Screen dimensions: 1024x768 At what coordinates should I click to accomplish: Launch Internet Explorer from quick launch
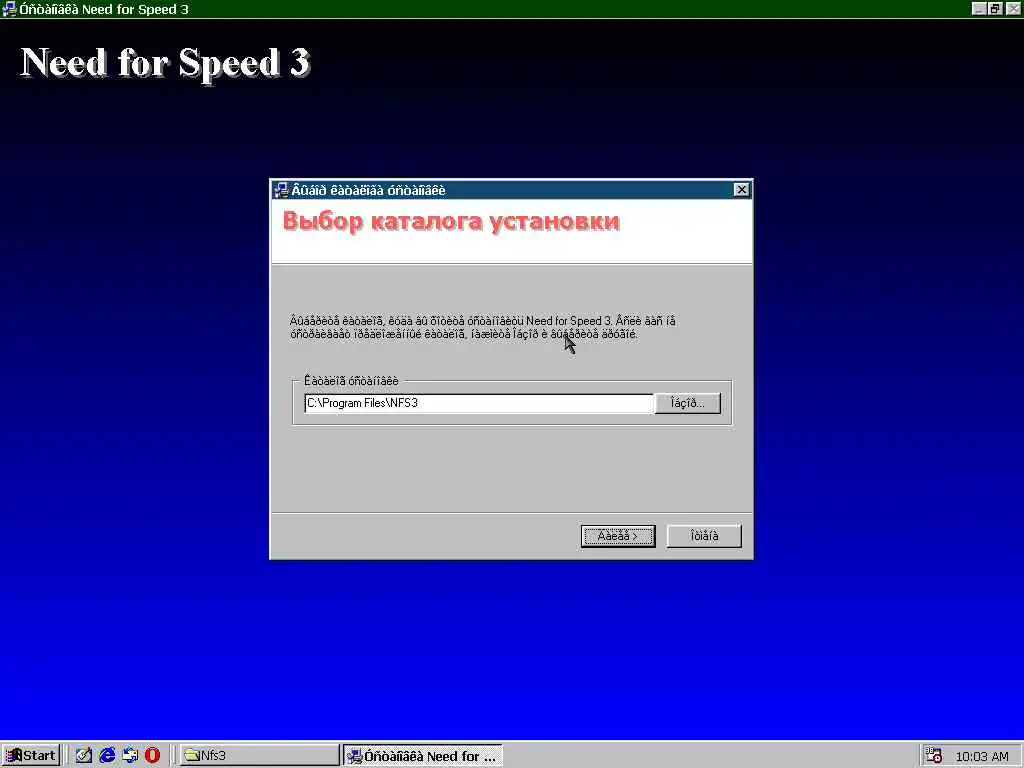pyautogui.click(x=107, y=755)
